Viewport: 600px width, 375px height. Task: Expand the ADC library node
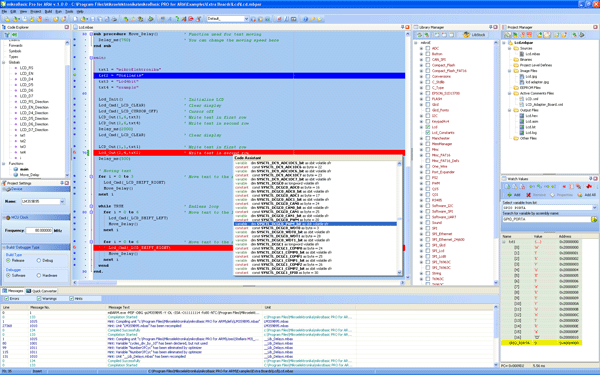click(421, 49)
